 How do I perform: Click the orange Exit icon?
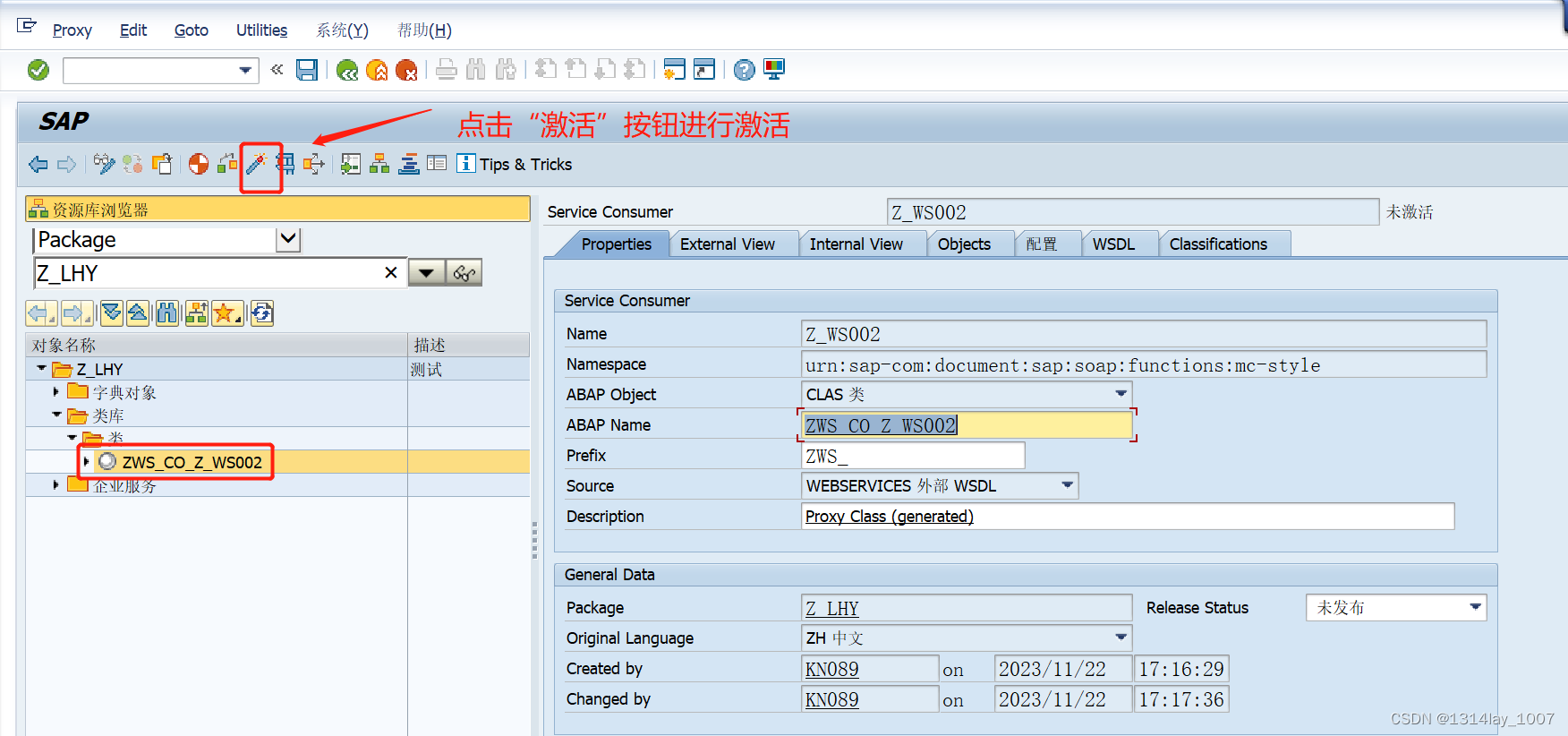(377, 70)
